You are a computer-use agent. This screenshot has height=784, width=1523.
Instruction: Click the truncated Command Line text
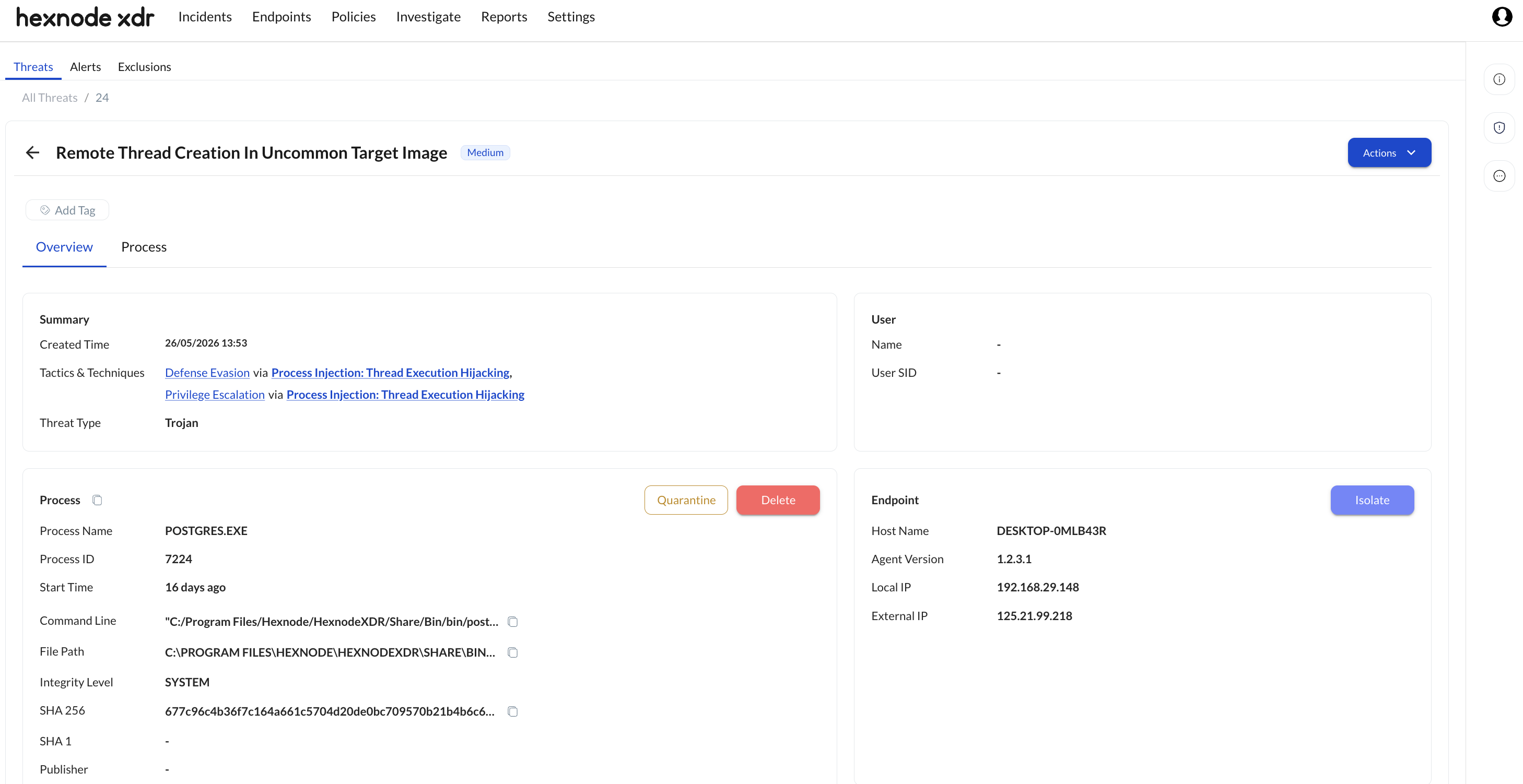332,622
